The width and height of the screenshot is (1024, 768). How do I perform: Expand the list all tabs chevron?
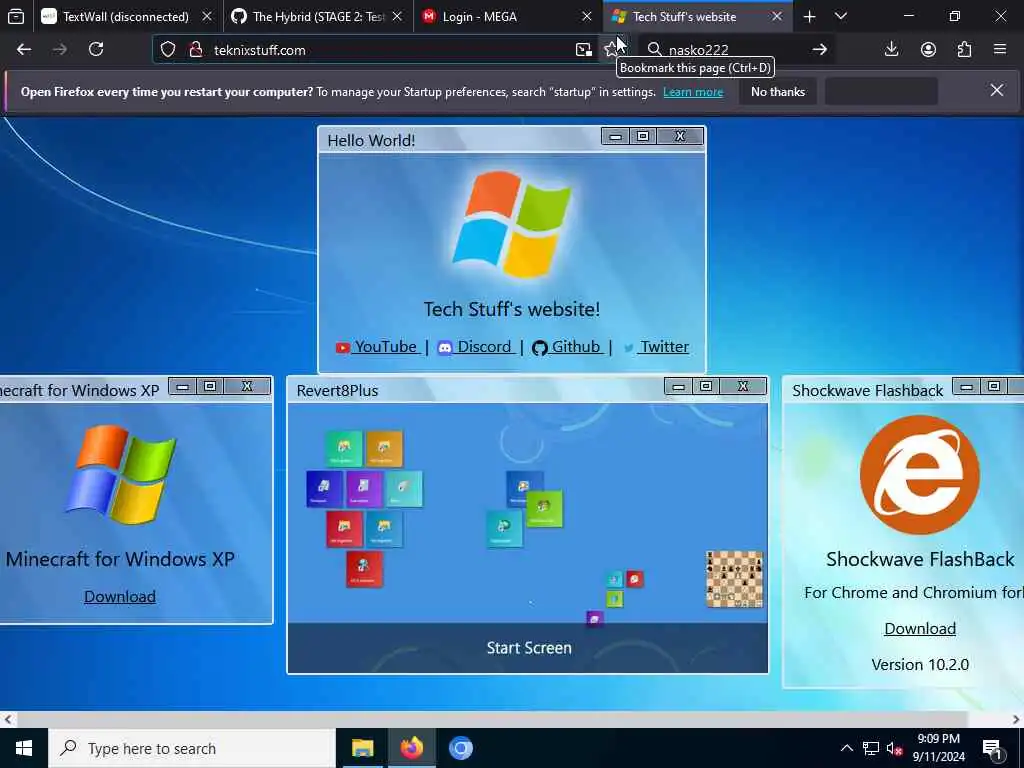click(x=841, y=16)
